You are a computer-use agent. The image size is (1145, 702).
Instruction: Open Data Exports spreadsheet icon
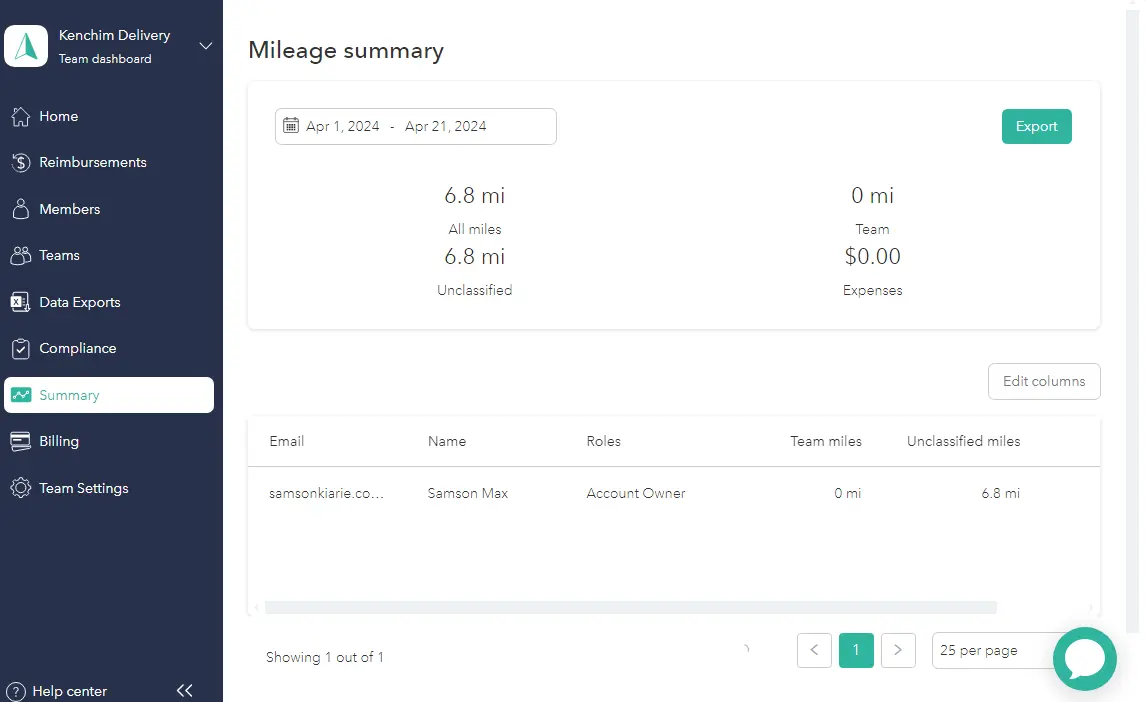pyautogui.click(x=22, y=301)
